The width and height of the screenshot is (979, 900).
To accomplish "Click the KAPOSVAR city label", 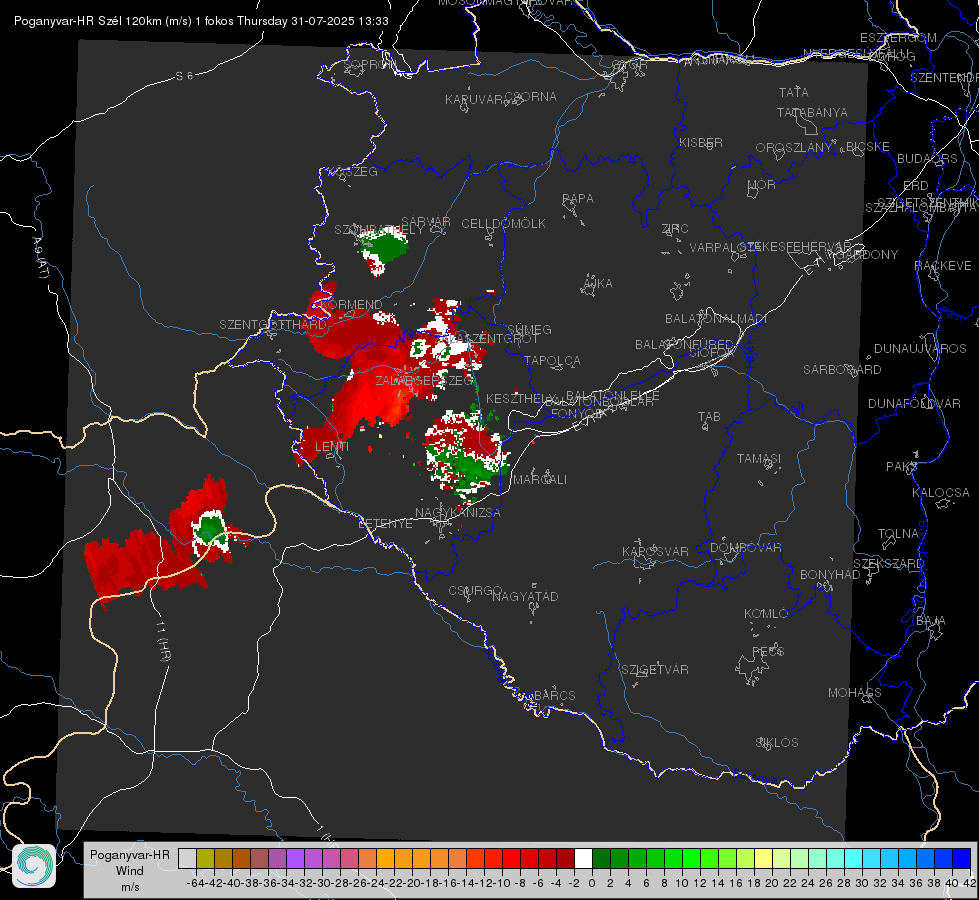I will tap(655, 551).
